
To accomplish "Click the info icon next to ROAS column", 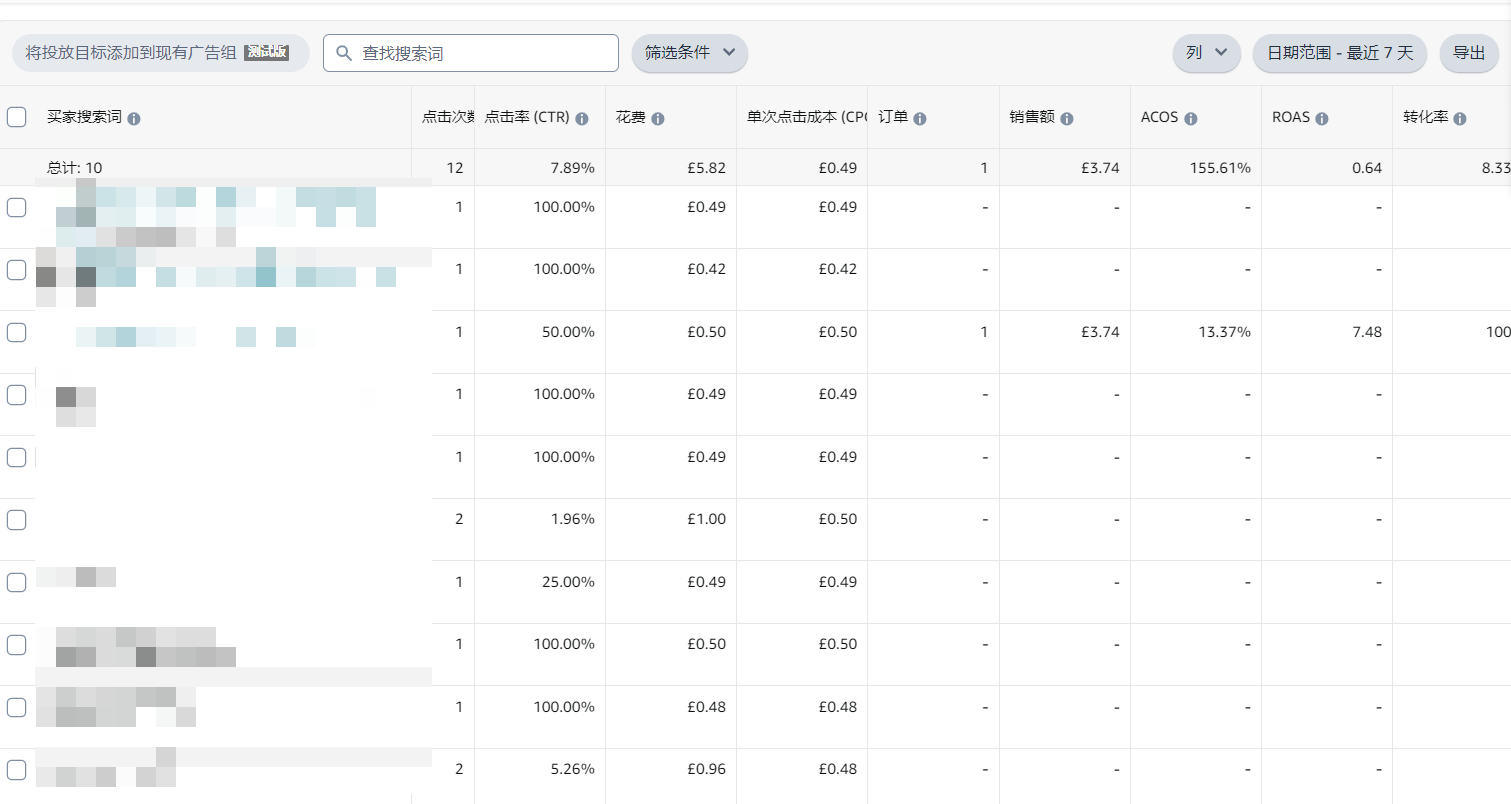I will [1320, 117].
